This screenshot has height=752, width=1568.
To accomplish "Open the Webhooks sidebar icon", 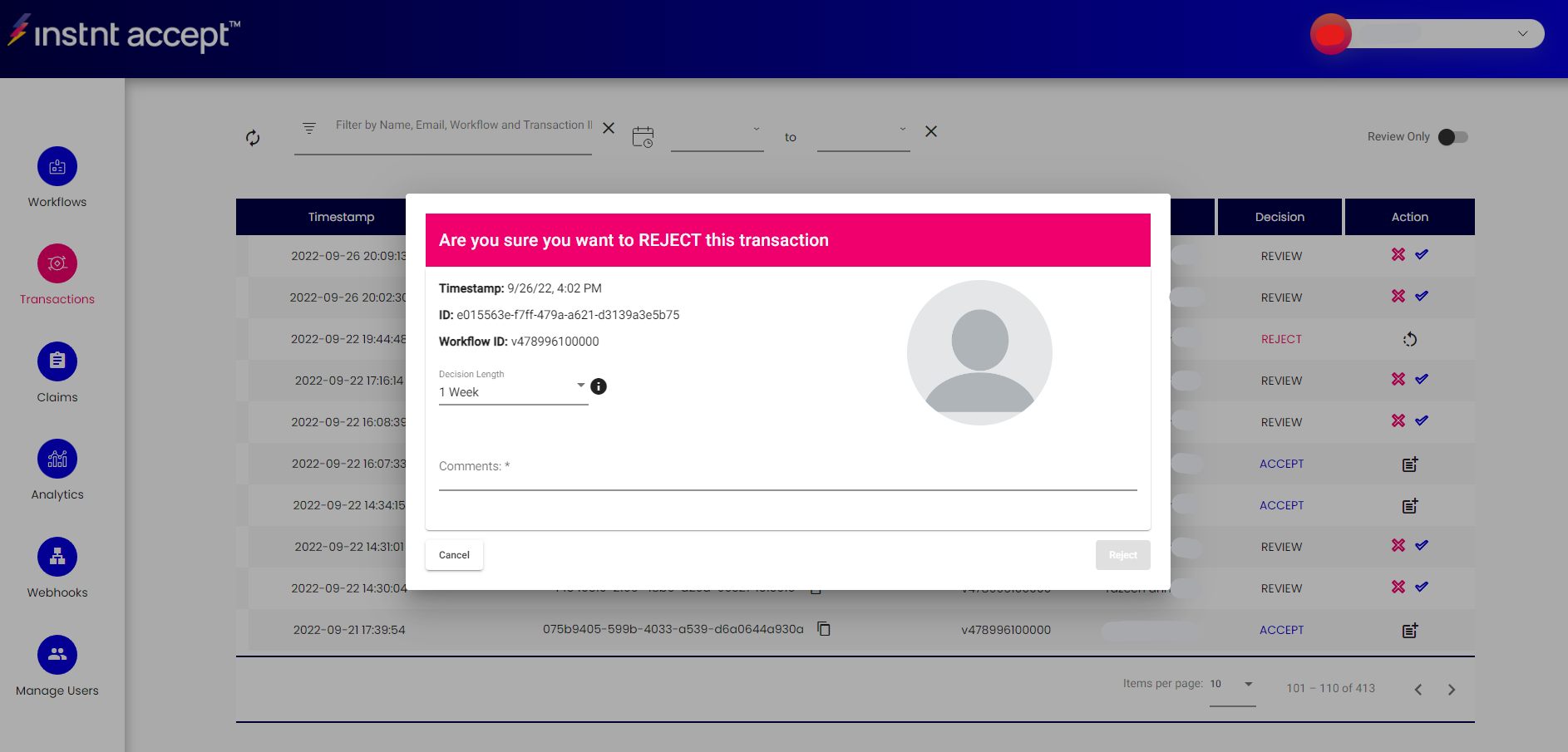I will [x=57, y=557].
